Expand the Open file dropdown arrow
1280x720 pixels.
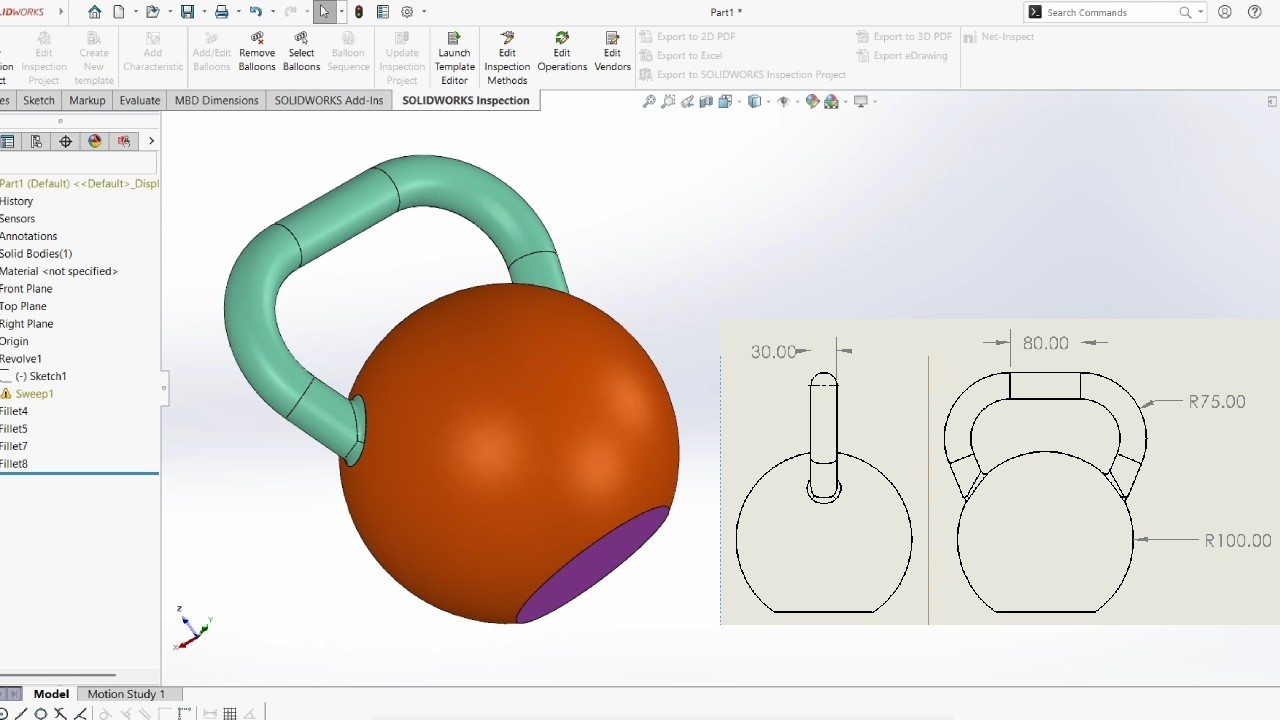tap(169, 12)
